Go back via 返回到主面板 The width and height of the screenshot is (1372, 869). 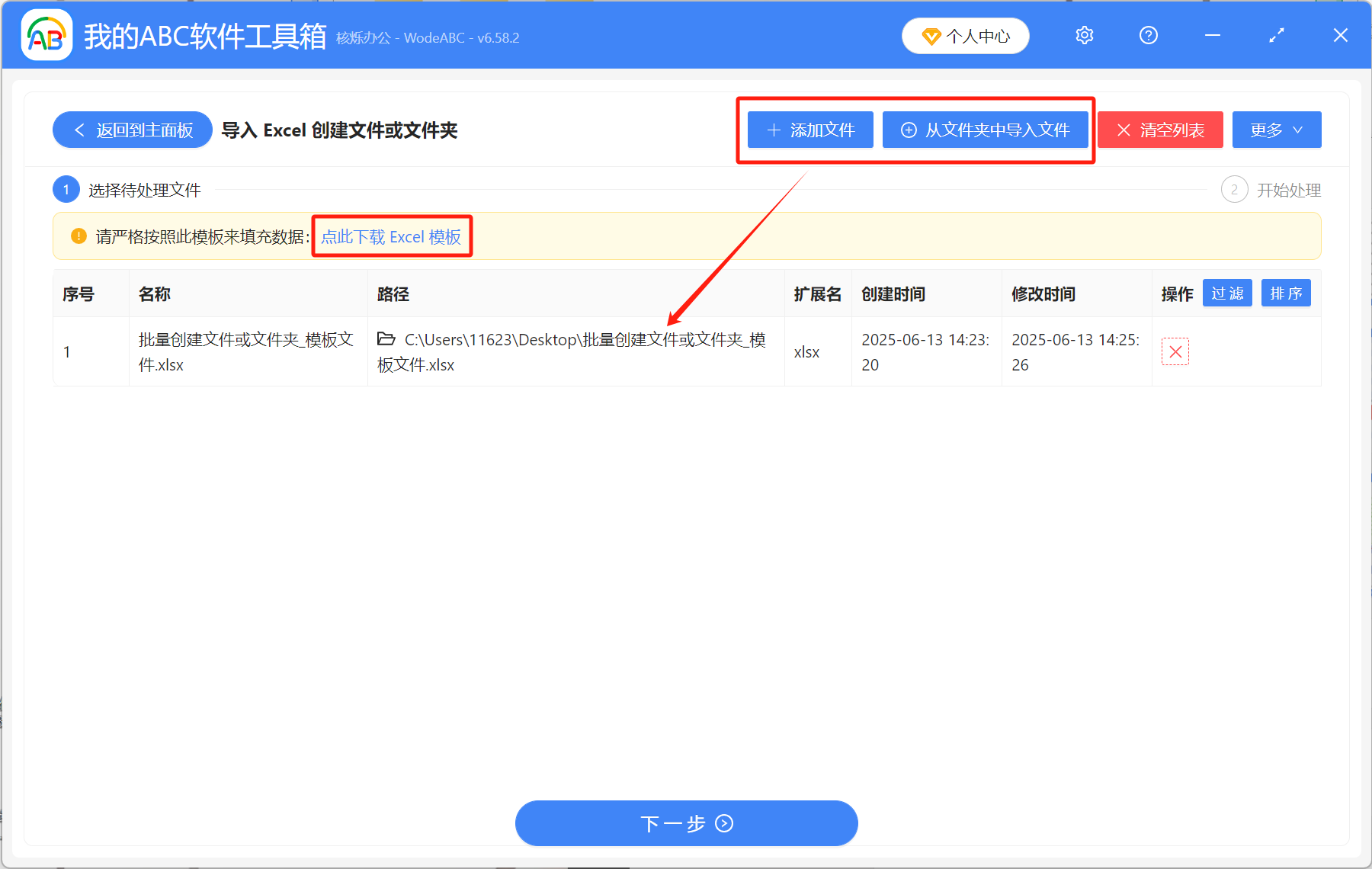pos(132,130)
